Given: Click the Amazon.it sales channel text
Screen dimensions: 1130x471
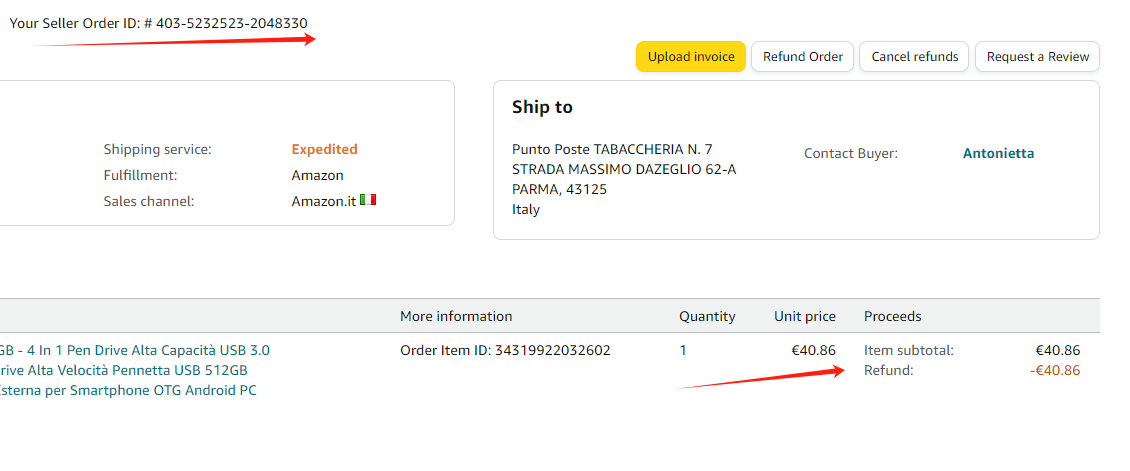Looking at the screenshot, I should [x=323, y=201].
